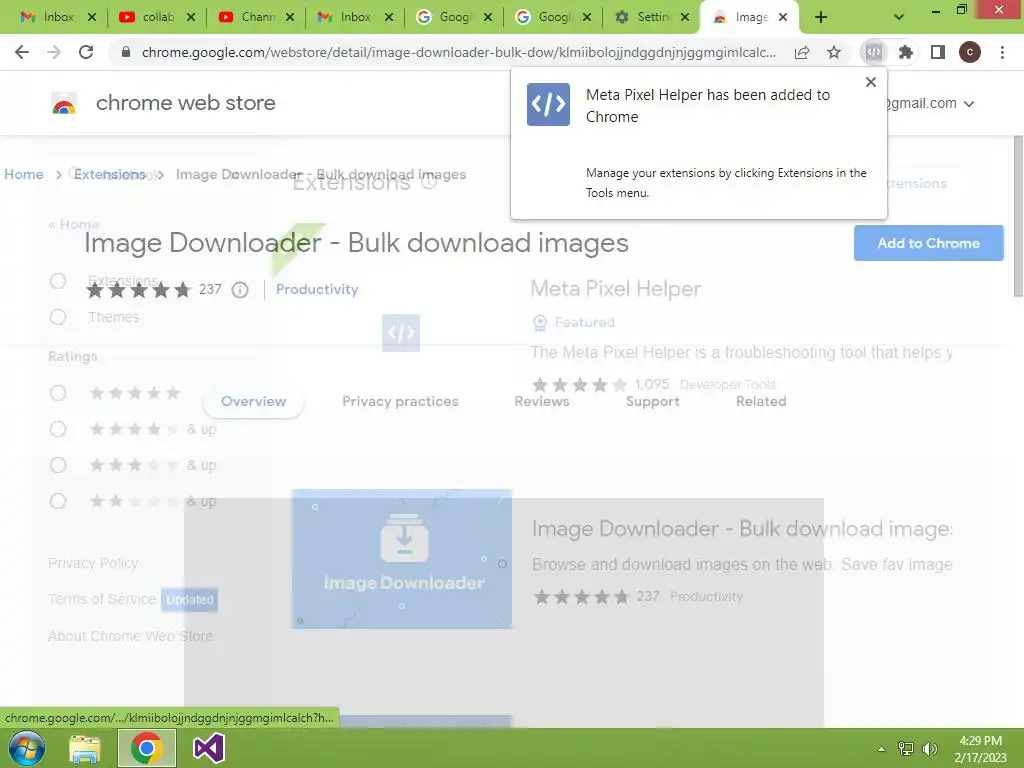Go back to the previous page
1024x768 pixels.
pyautogui.click(x=22, y=52)
